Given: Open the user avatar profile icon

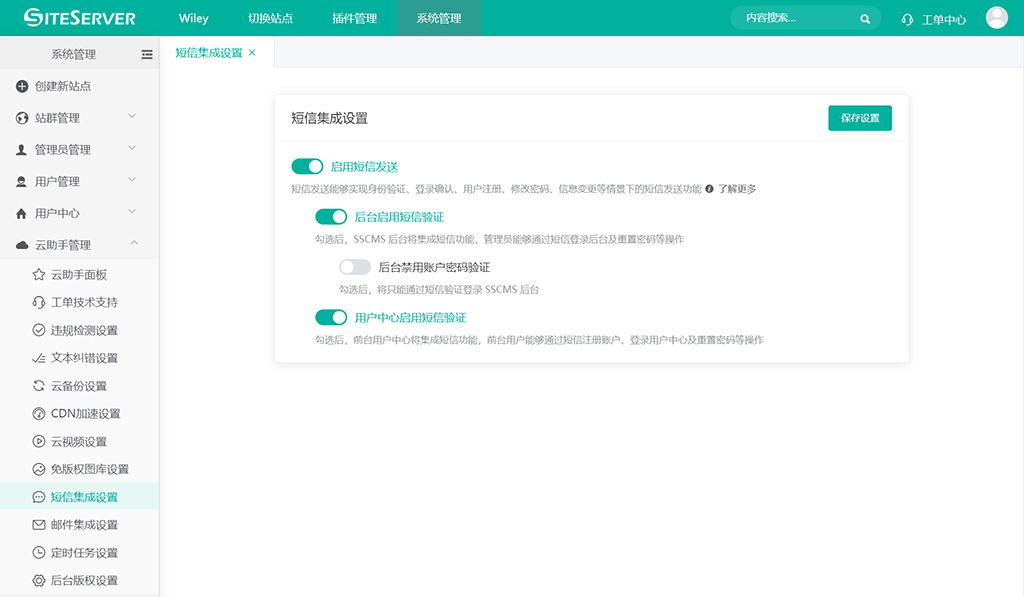Looking at the screenshot, I should tap(996, 18).
